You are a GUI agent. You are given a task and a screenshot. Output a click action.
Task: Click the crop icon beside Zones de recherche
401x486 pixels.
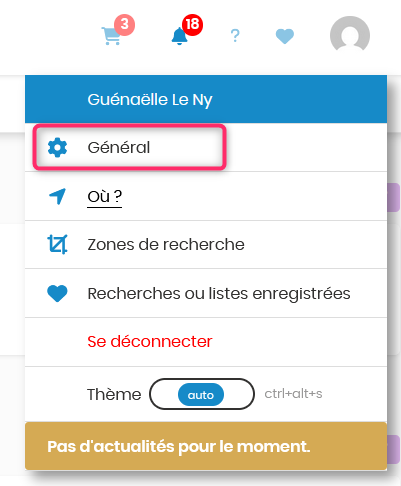57,244
